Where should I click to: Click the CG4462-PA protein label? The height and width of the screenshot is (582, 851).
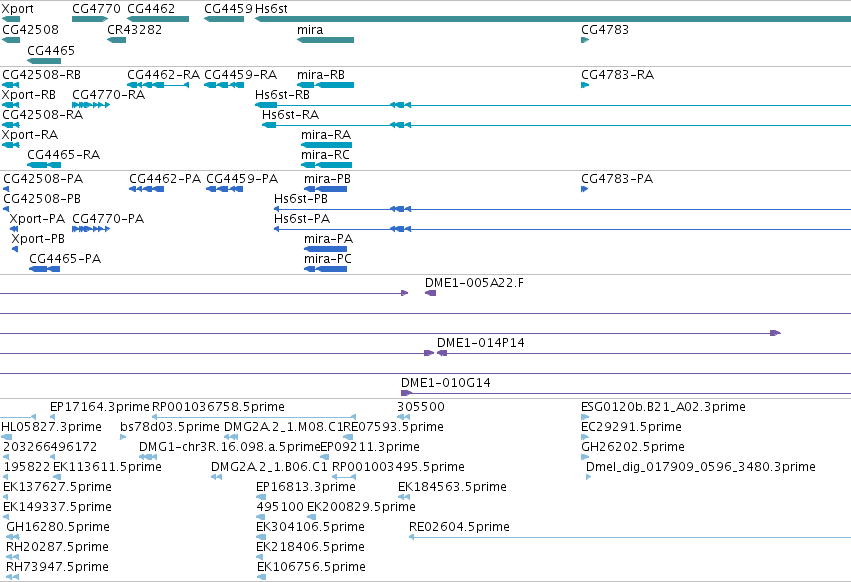point(165,179)
